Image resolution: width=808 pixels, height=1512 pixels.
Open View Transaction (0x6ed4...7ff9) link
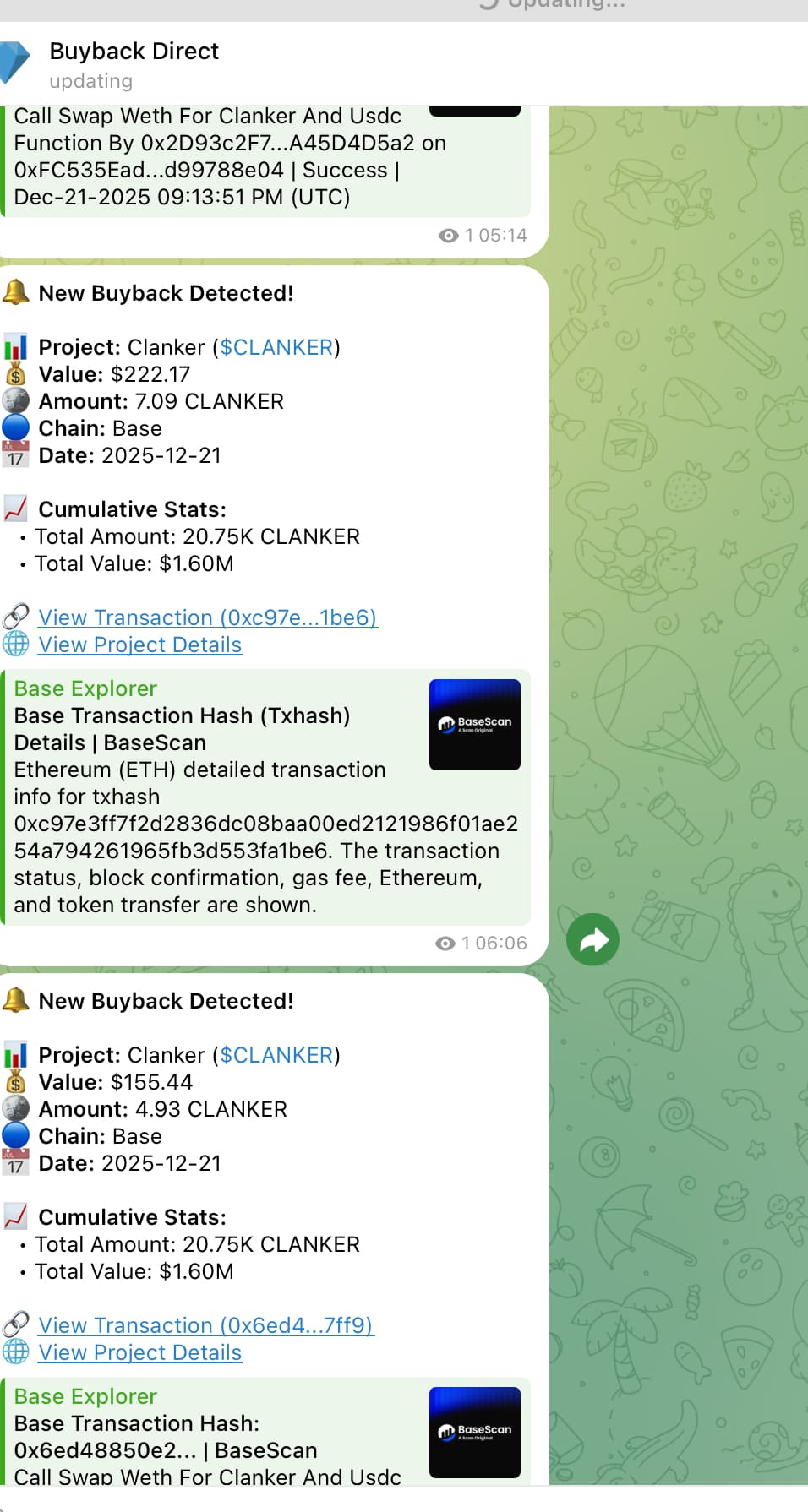coord(206,1325)
